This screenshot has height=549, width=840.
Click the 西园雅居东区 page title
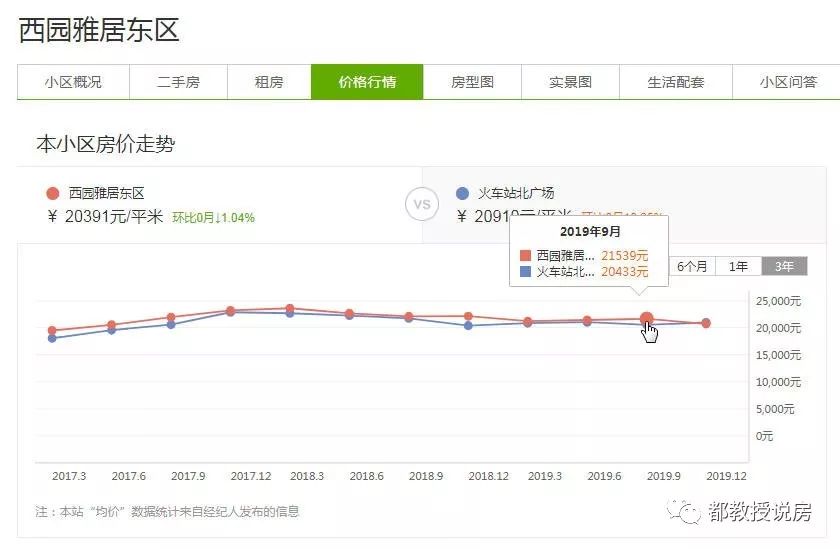tap(99, 30)
